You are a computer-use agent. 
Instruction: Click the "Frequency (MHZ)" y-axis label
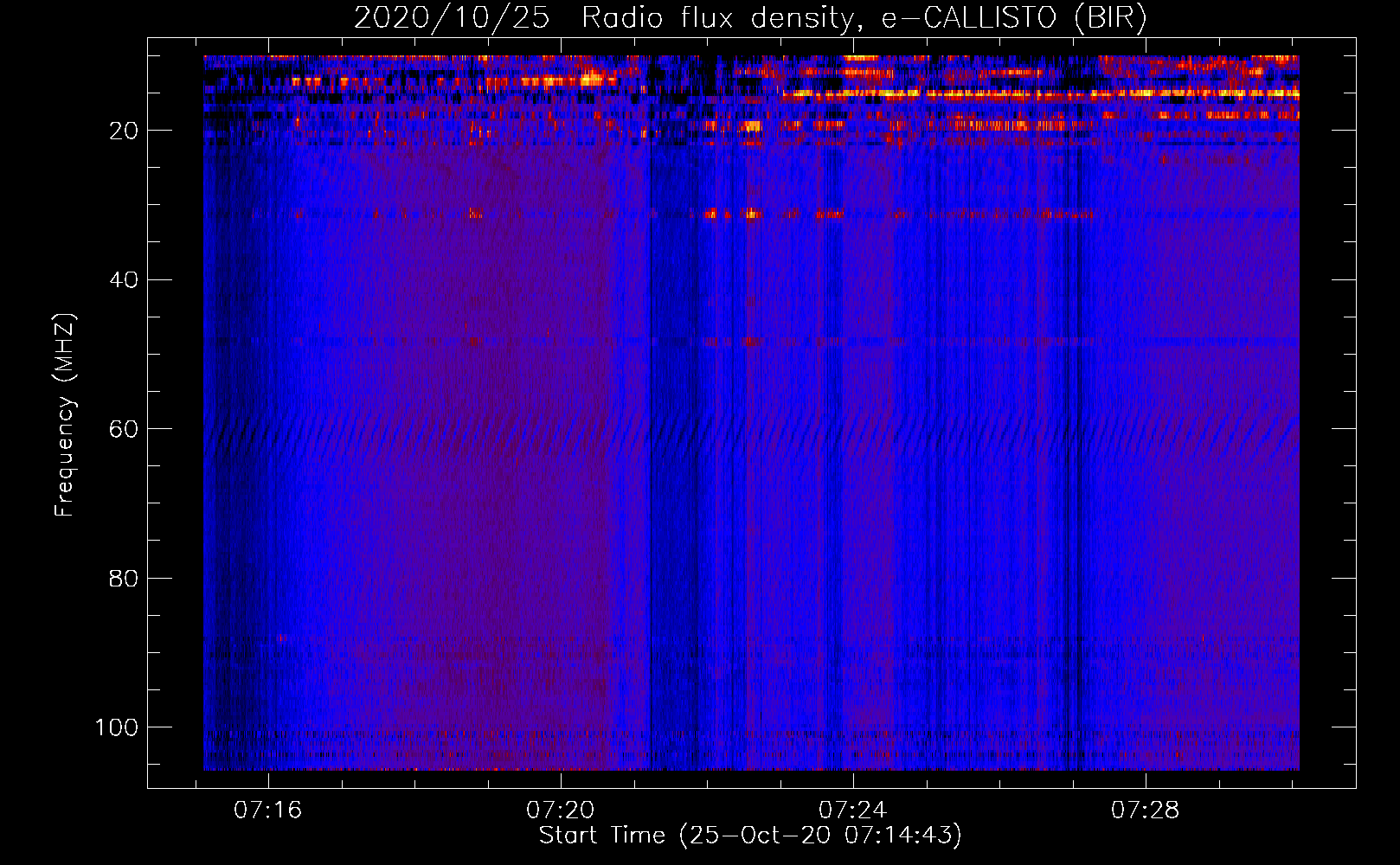(x=66, y=415)
